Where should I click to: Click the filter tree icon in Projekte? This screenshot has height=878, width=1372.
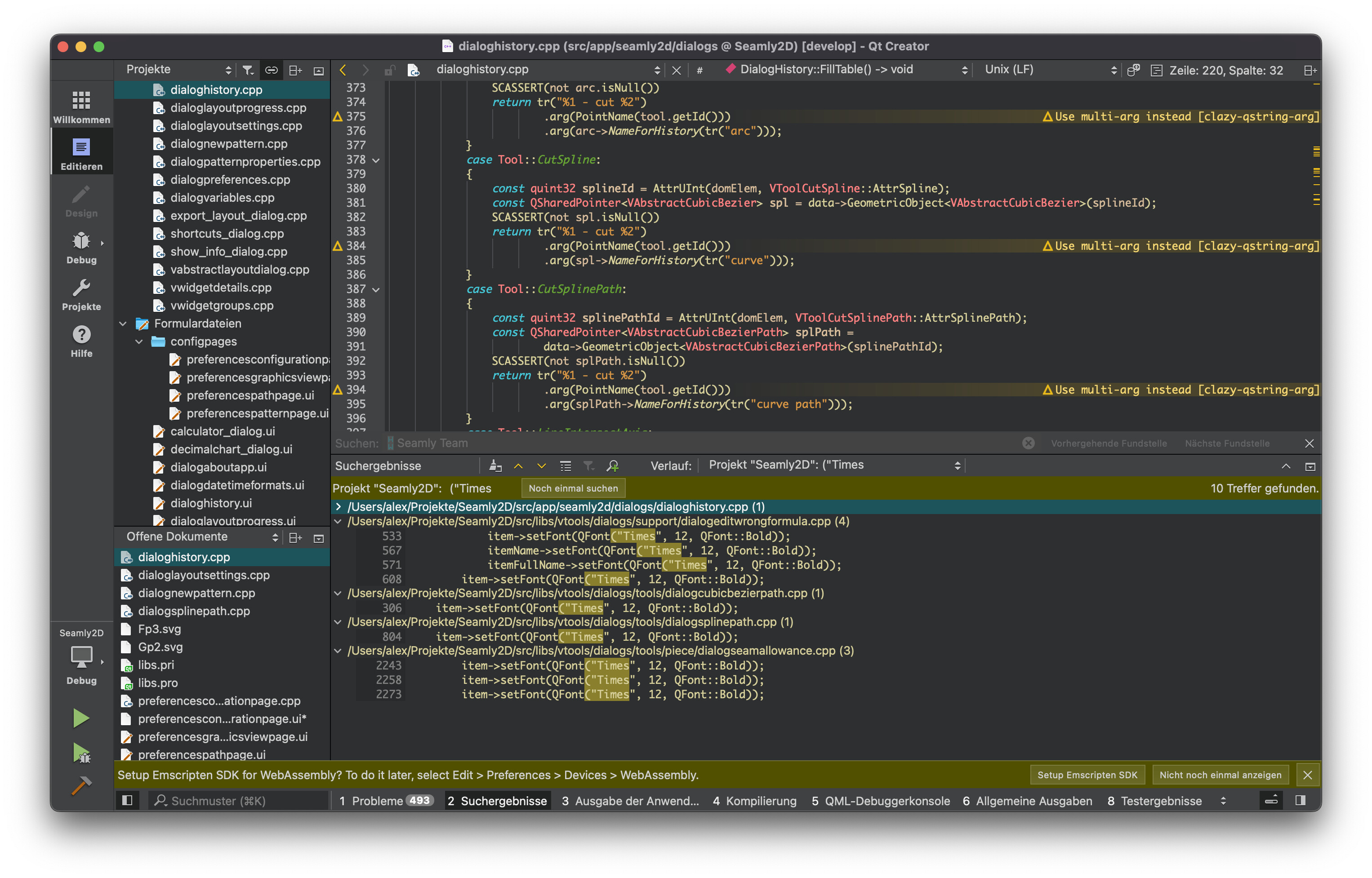[248, 70]
